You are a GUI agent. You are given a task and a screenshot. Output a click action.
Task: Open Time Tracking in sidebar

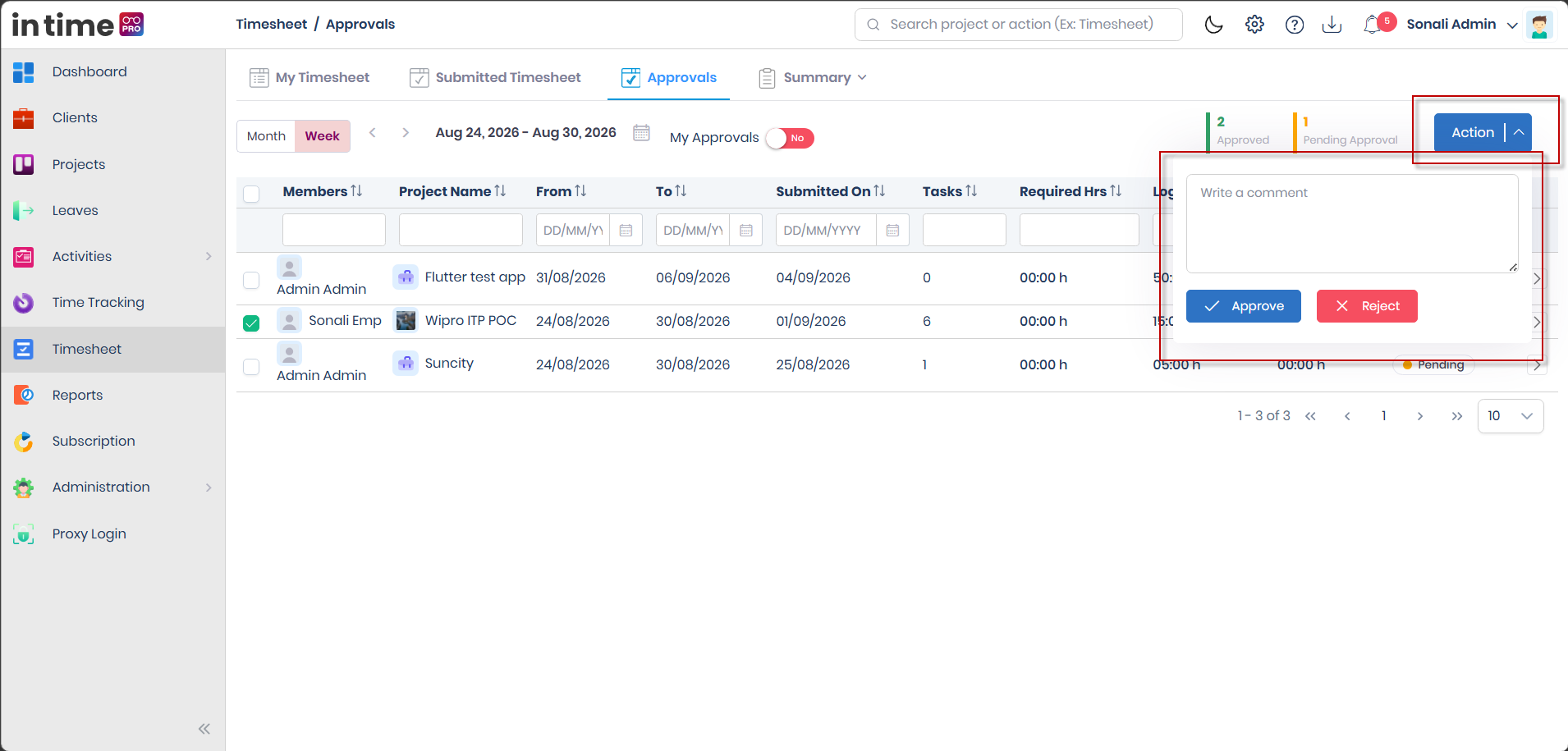click(x=113, y=303)
